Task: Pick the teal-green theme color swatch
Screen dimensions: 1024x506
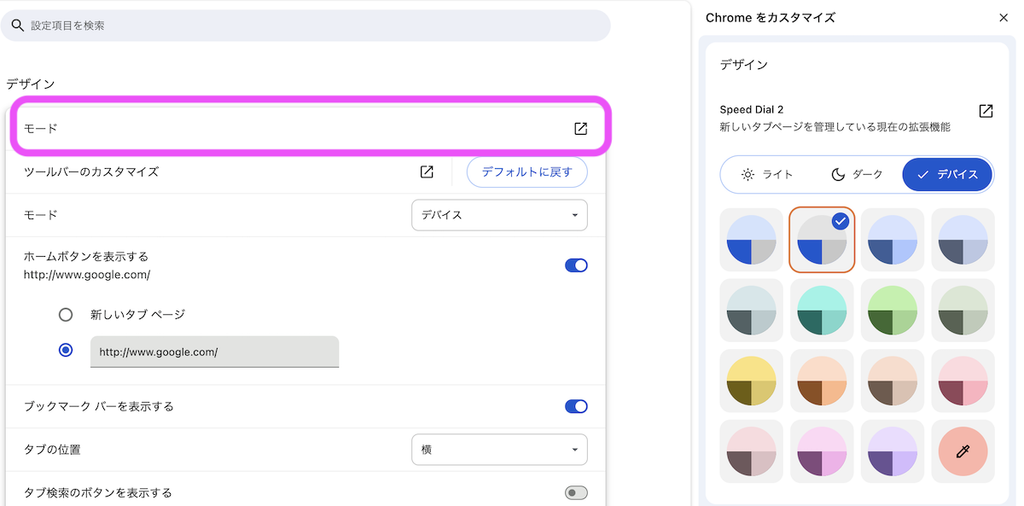Action: click(x=822, y=310)
